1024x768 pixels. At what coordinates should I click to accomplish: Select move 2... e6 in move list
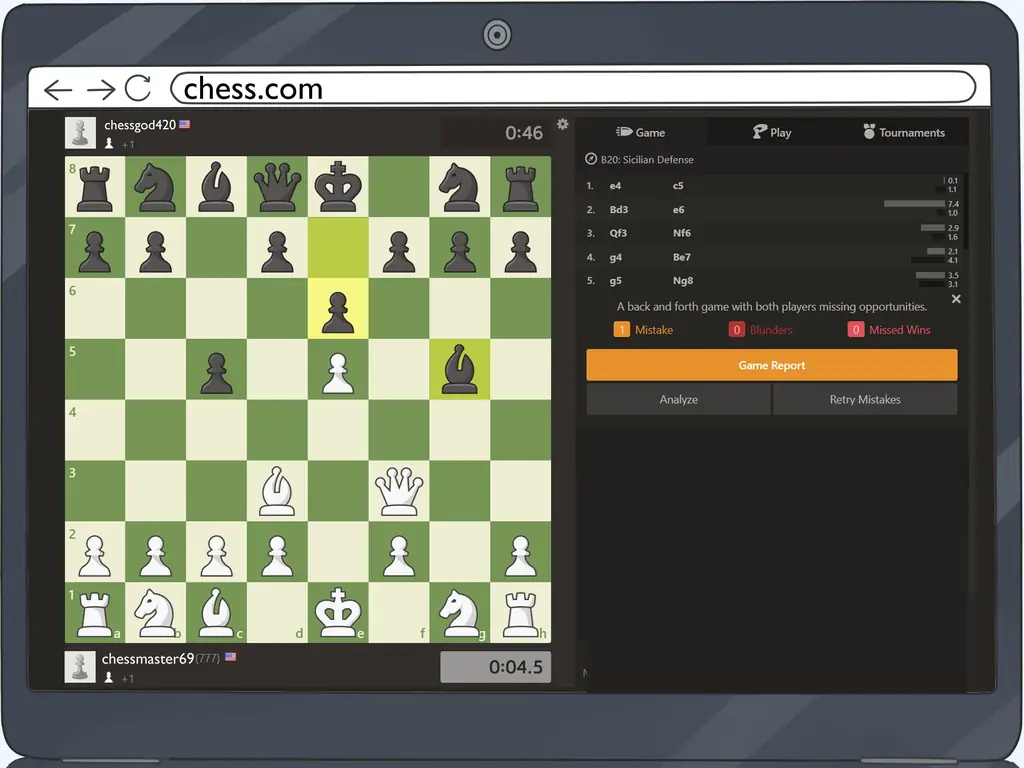coord(679,210)
